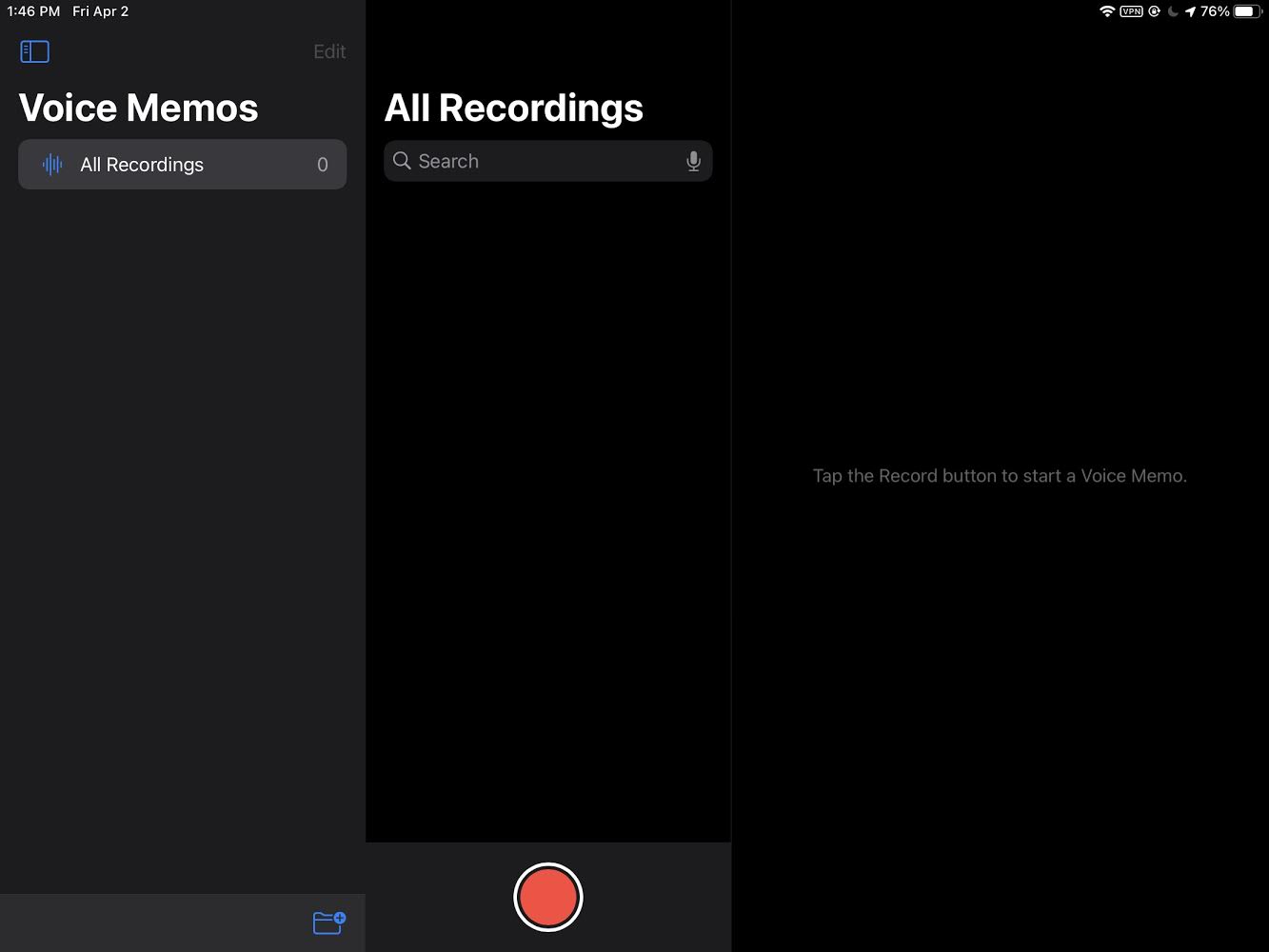
Task: Click the Voice Memos title
Action: click(139, 108)
